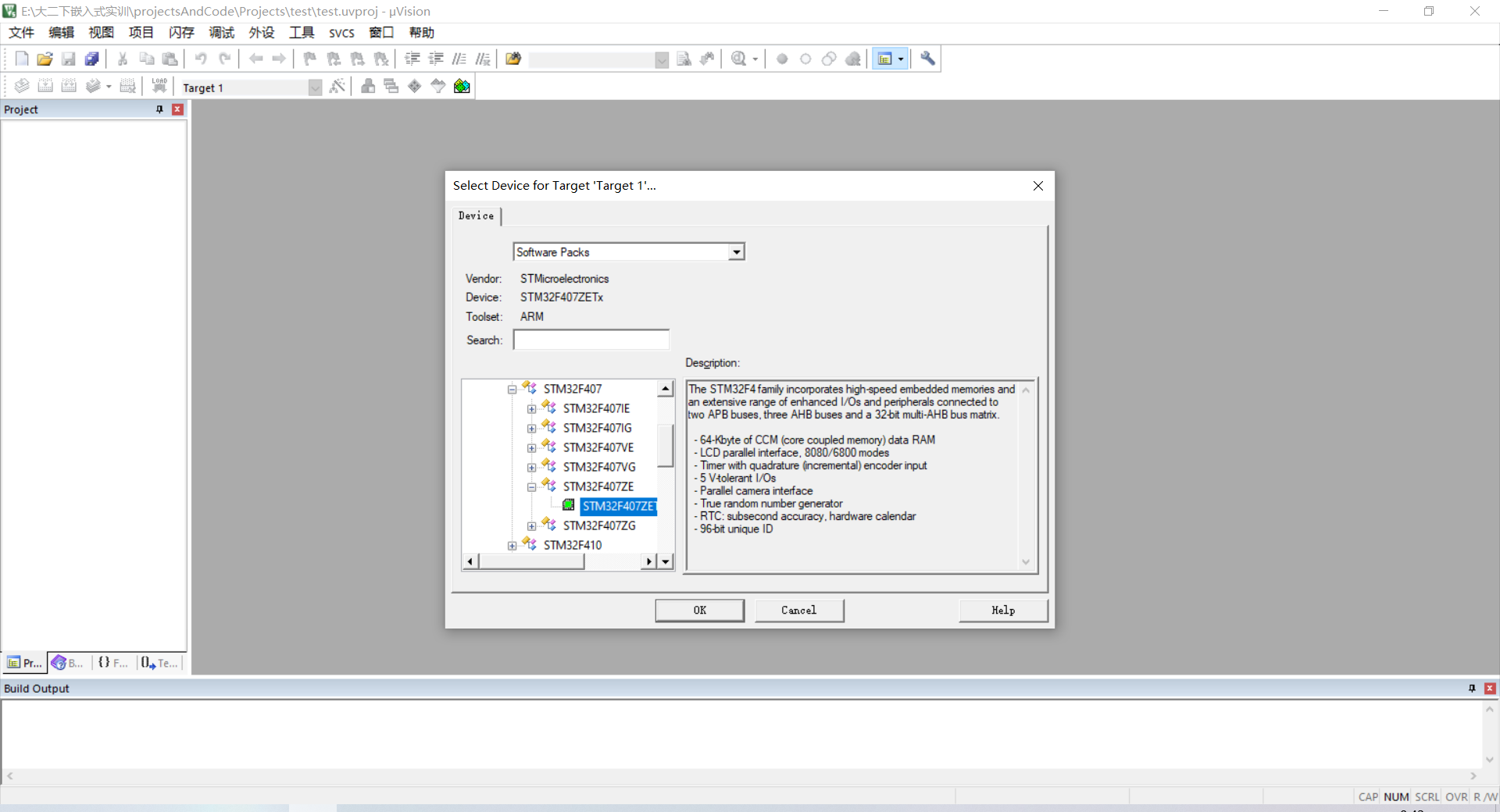Image resolution: width=1500 pixels, height=812 pixels.
Task: Close the Select Device dialog
Action: click(1037, 186)
